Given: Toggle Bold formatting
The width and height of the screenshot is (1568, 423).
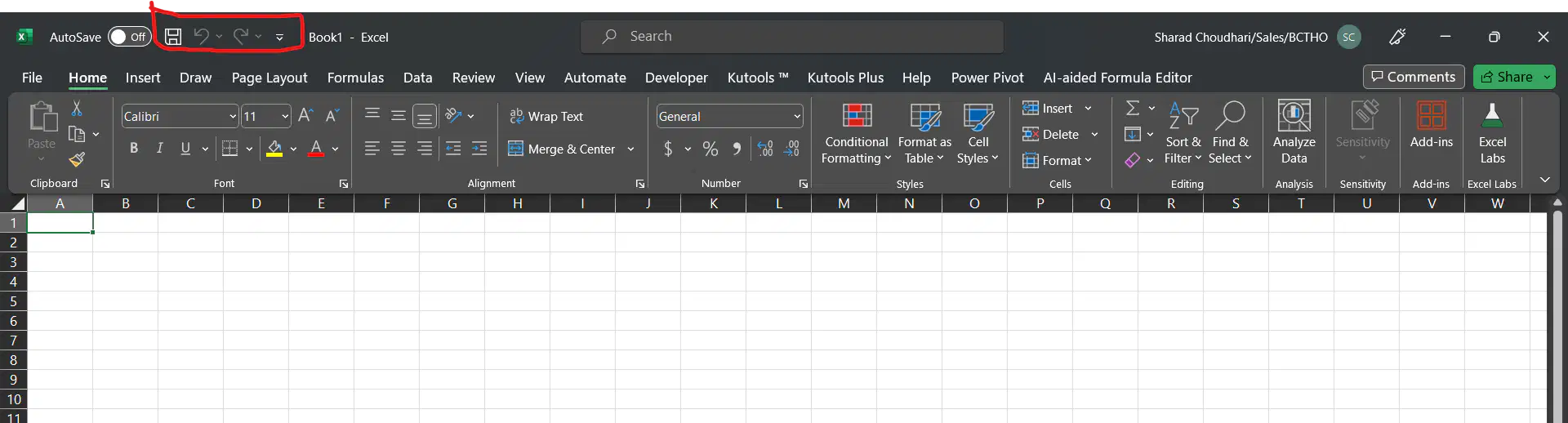Looking at the screenshot, I should click(134, 149).
